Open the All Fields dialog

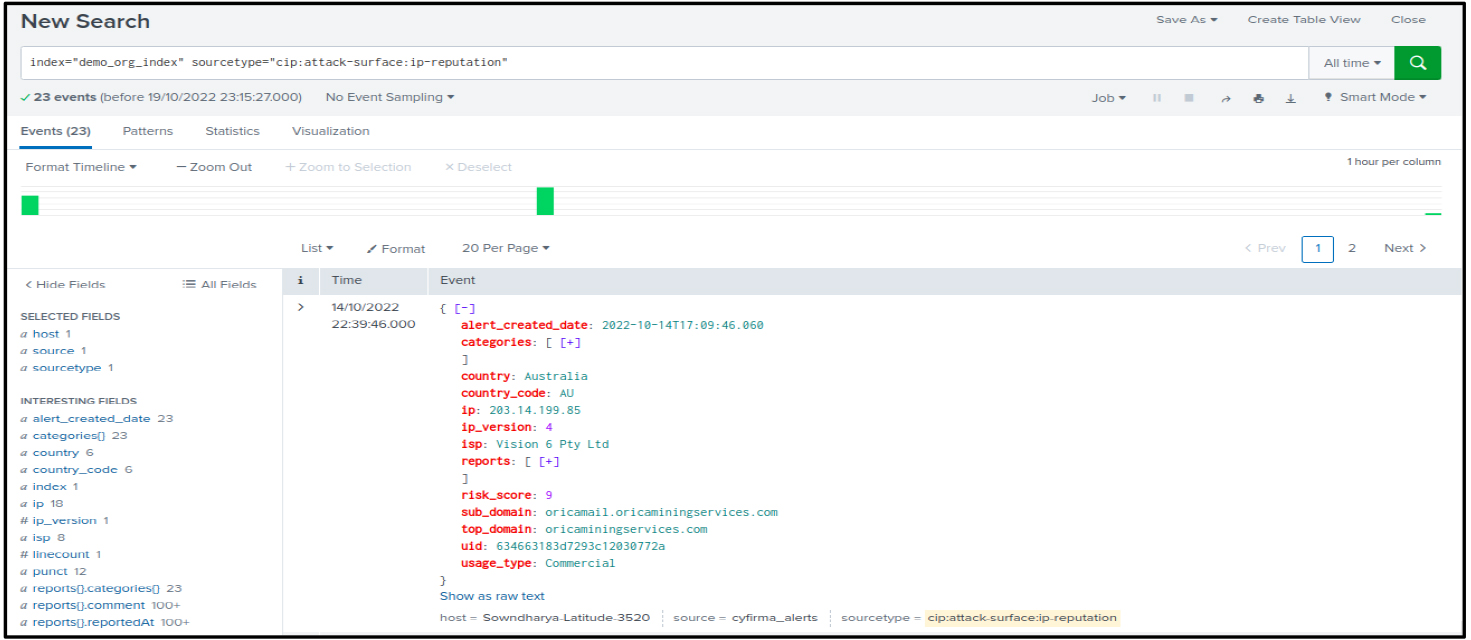tap(220, 285)
